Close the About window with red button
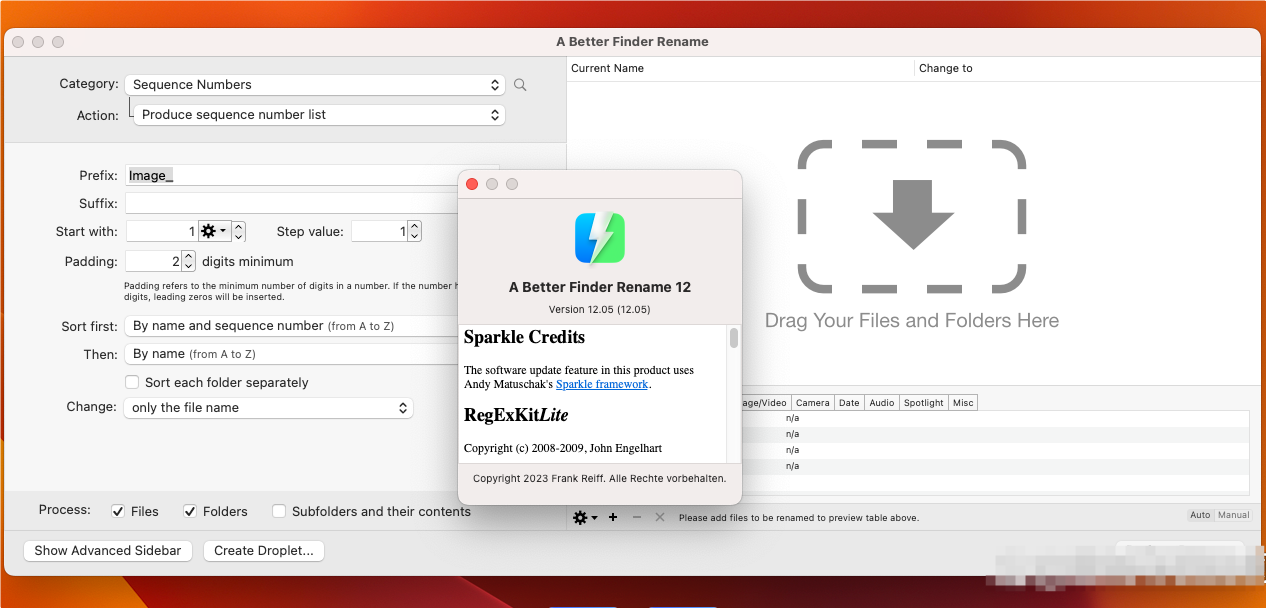Image resolution: width=1266 pixels, height=608 pixels. click(x=472, y=184)
